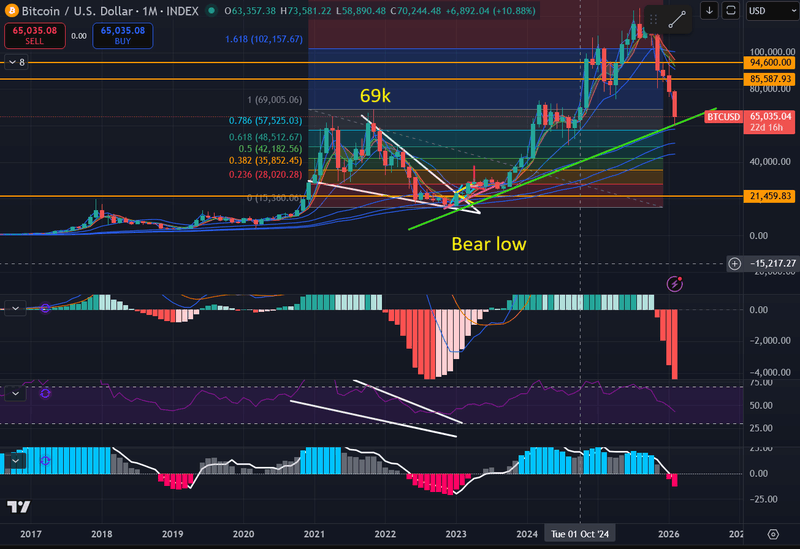
Task: Expand the bottom pane legend chevron
Action: click(x=15, y=461)
